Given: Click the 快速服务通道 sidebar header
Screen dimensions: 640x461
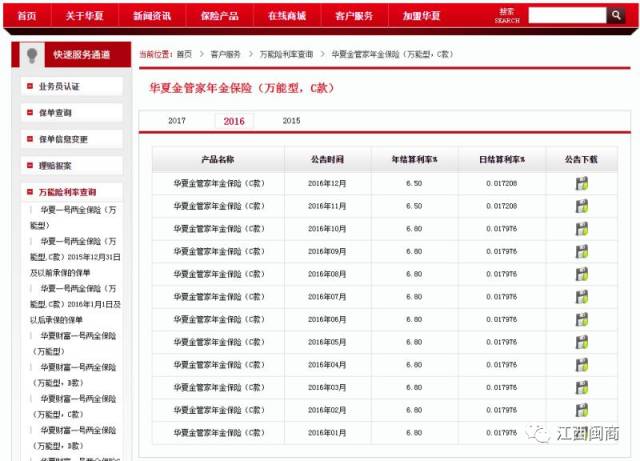Looking at the screenshot, I should pyautogui.click(x=82, y=55).
